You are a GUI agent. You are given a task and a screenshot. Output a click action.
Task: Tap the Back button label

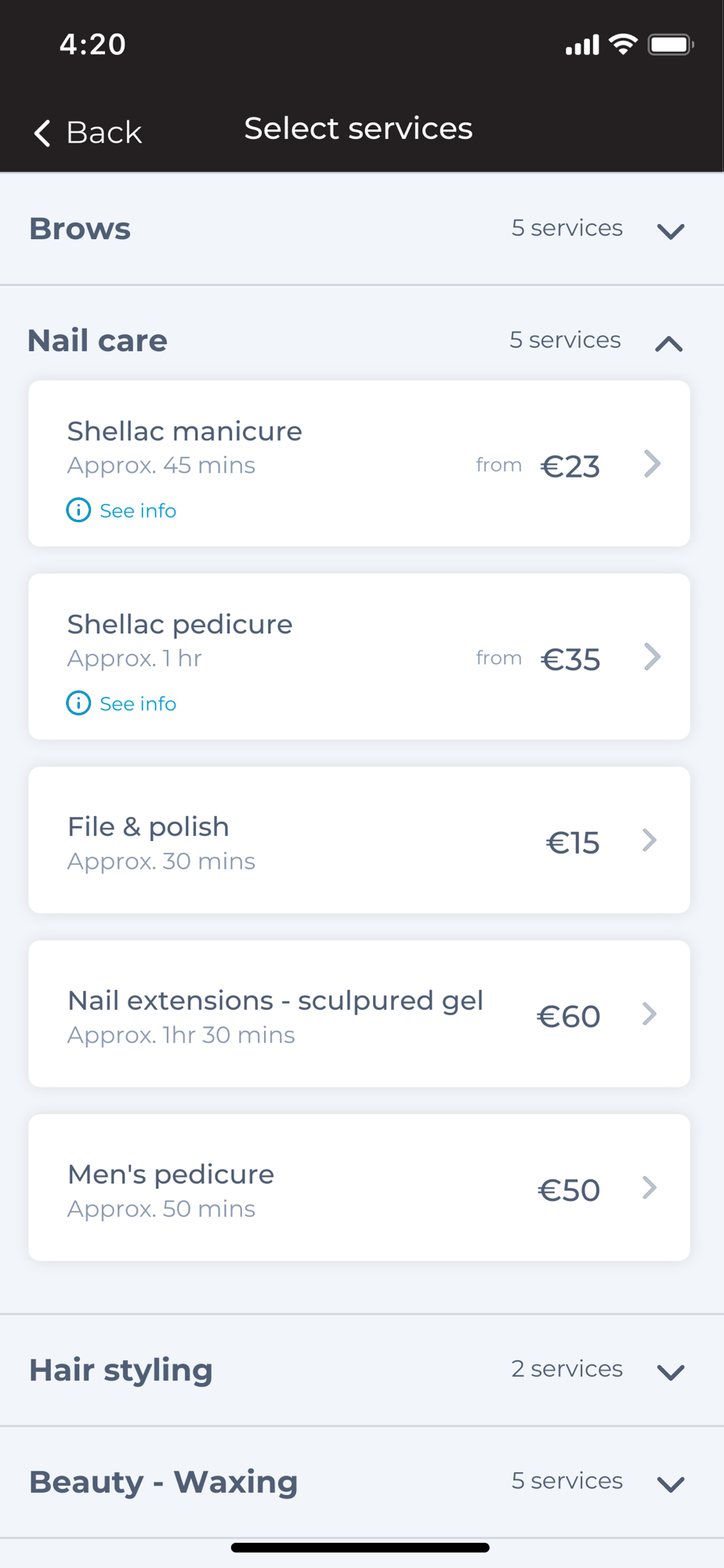[x=104, y=133]
